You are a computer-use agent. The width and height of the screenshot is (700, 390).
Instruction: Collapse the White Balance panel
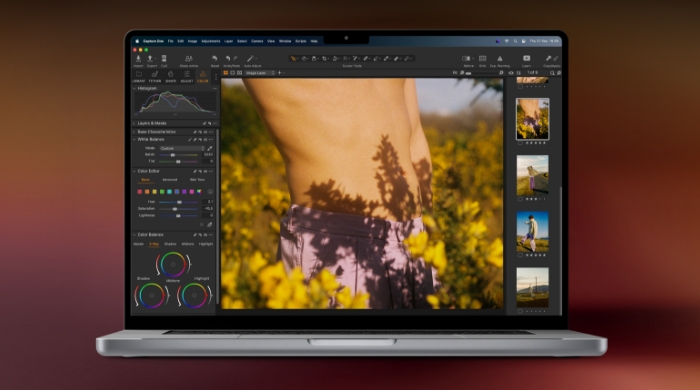pos(134,140)
